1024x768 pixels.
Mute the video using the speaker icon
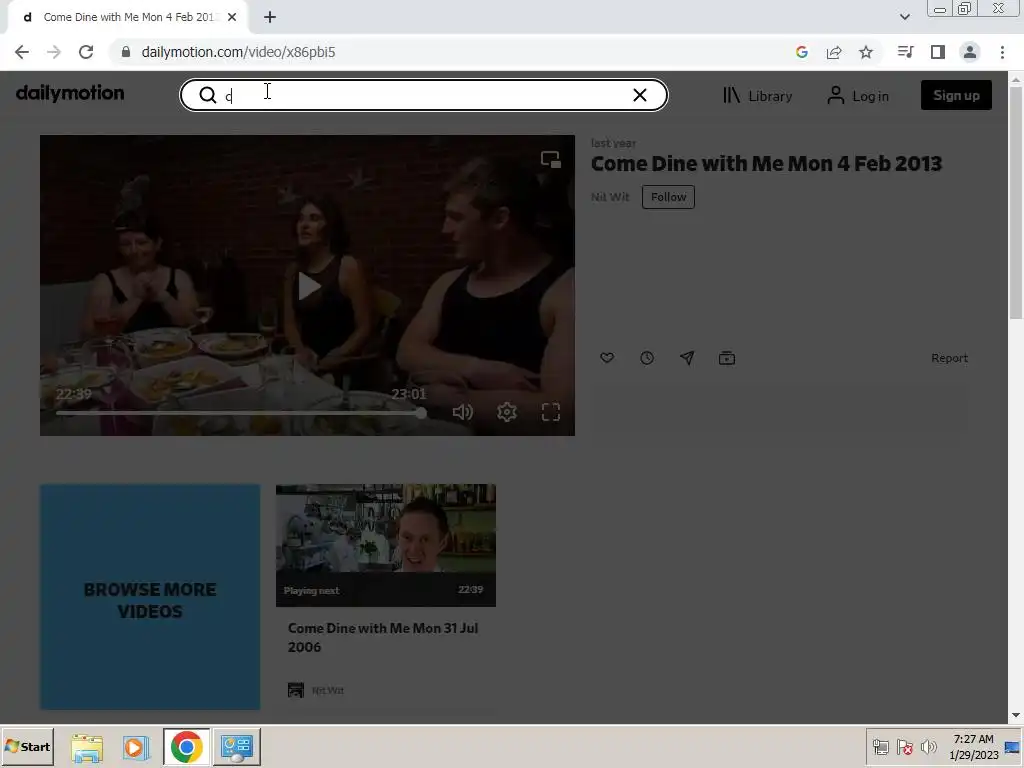(x=462, y=412)
